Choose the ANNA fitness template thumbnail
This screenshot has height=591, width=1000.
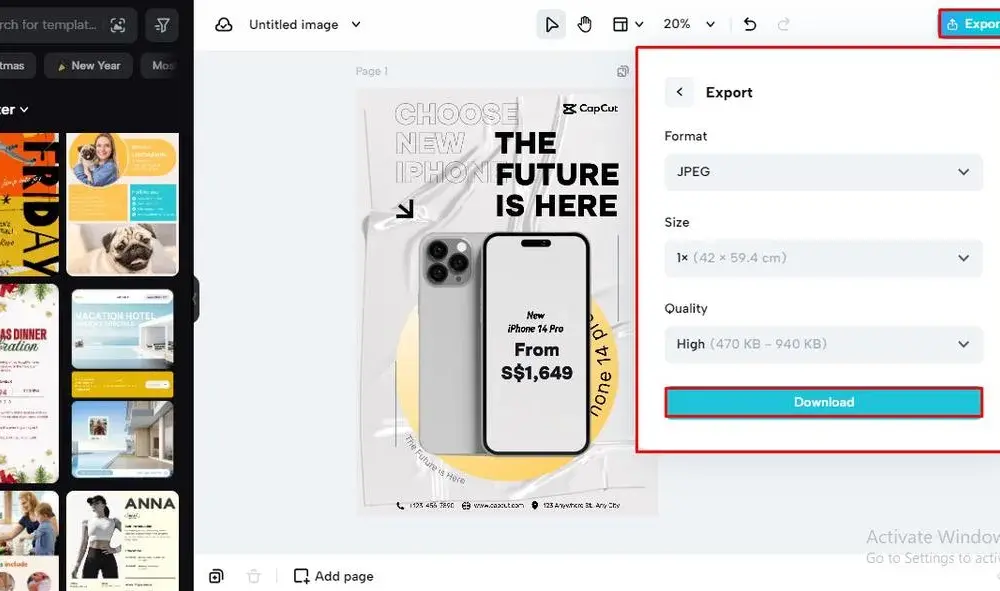[x=122, y=541]
